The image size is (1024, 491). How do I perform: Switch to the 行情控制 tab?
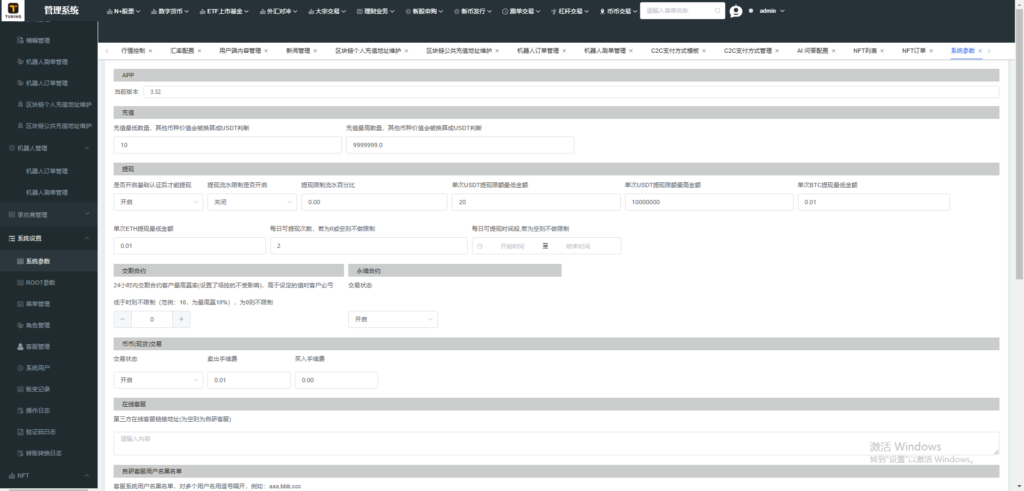[133, 50]
